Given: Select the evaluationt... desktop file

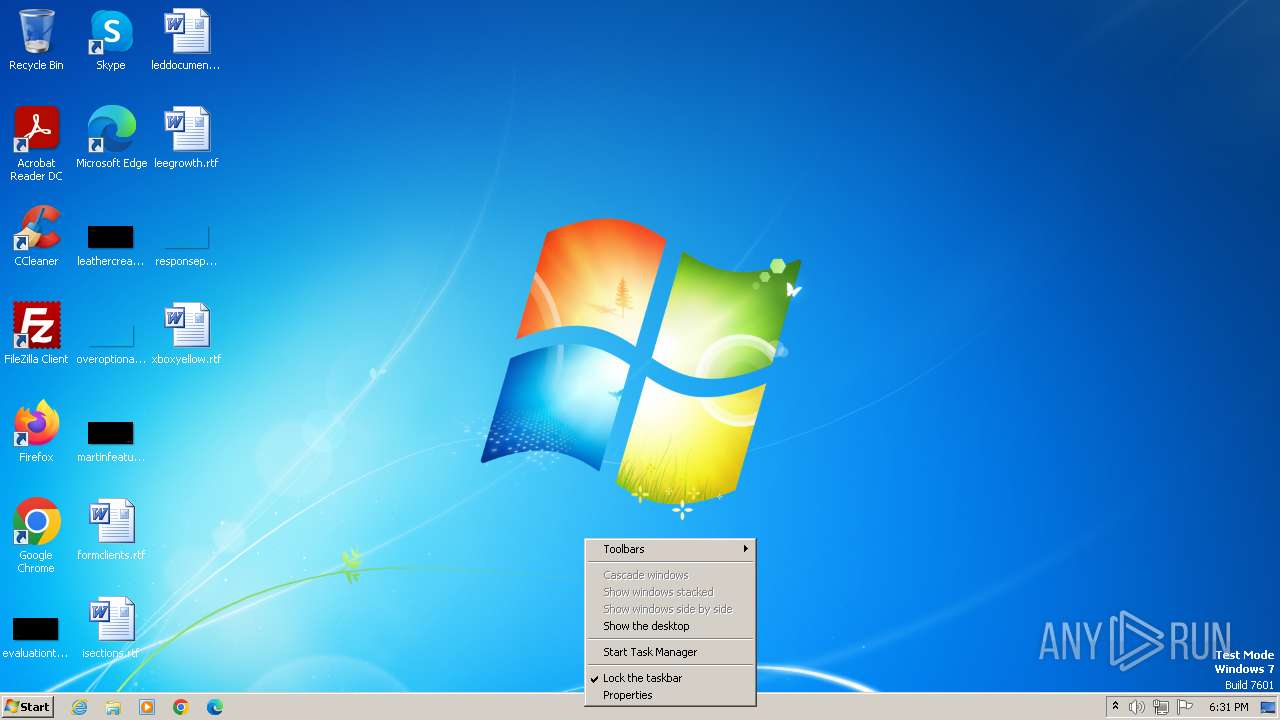Looking at the screenshot, I should 36,638.
